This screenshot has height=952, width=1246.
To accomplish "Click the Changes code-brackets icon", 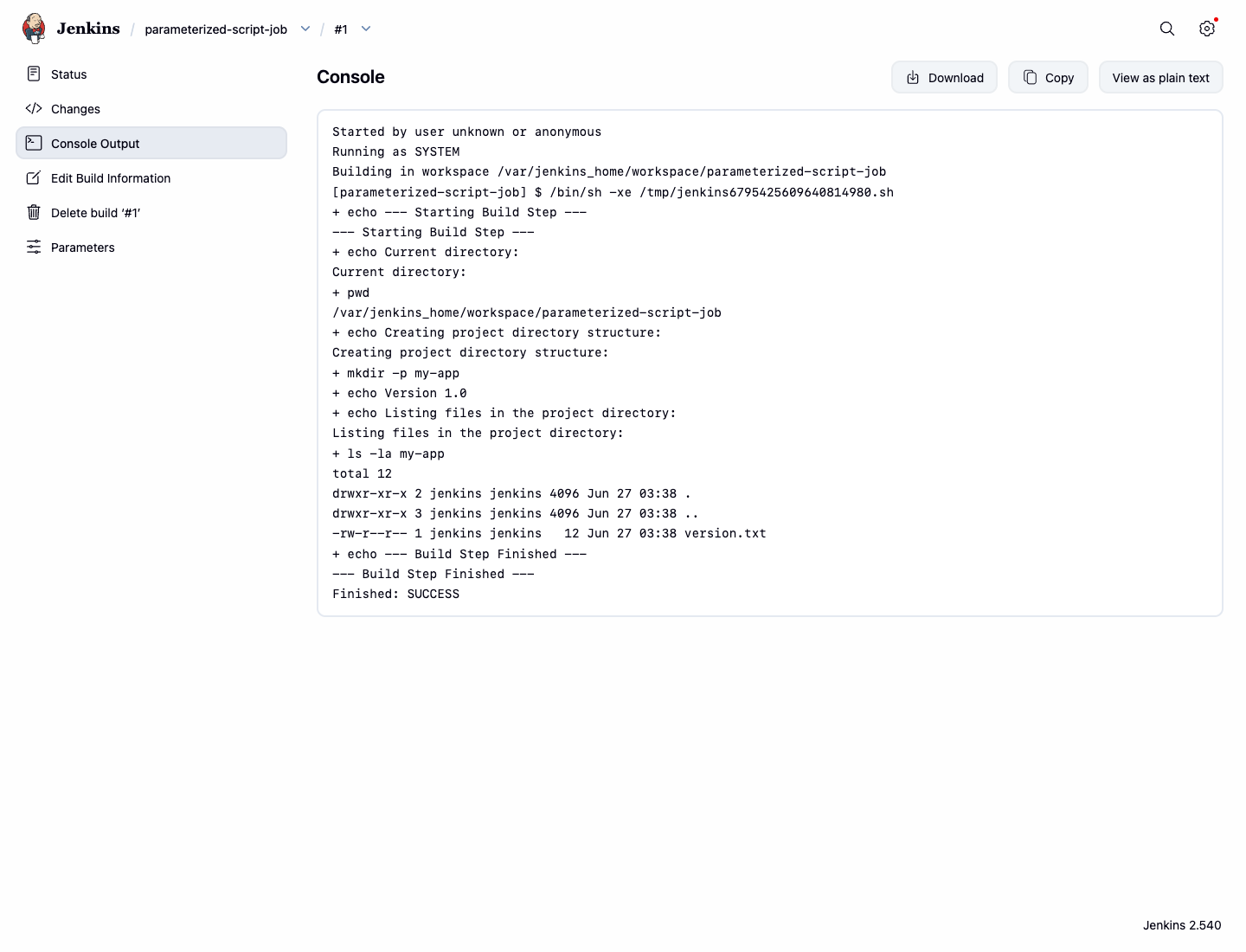I will coord(34,108).
